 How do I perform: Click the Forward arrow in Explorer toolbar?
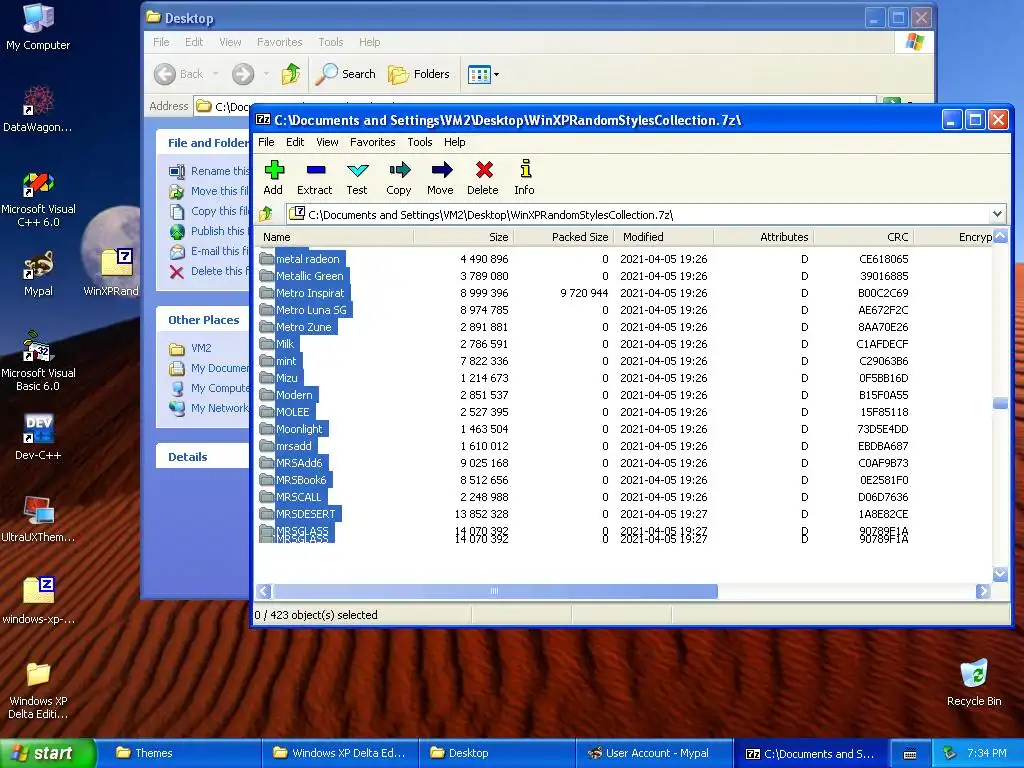(x=243, y=74)
